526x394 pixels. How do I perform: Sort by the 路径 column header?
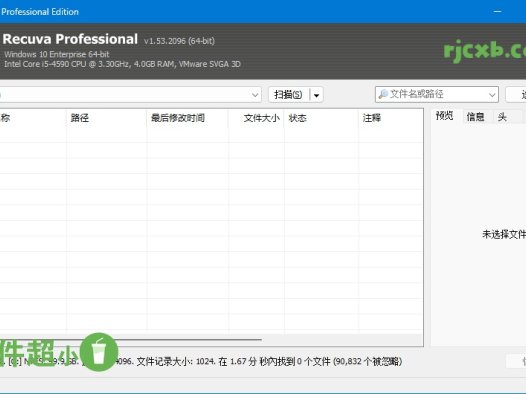point(106,118)
